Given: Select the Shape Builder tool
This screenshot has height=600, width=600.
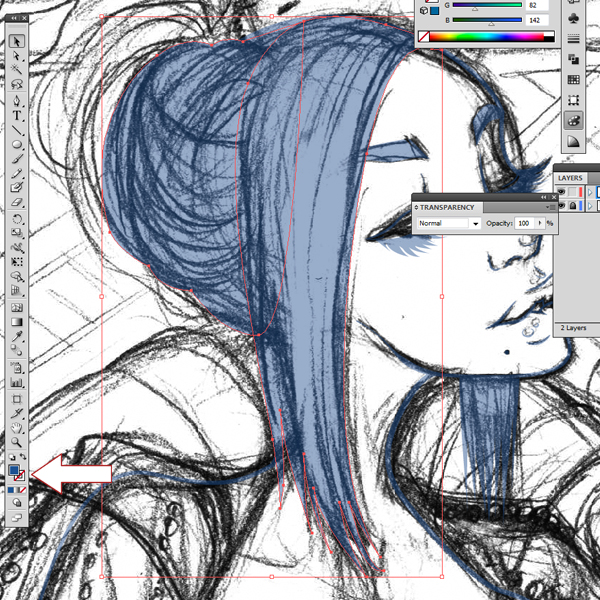Looking at the screenshot, I should pos(16,276).
